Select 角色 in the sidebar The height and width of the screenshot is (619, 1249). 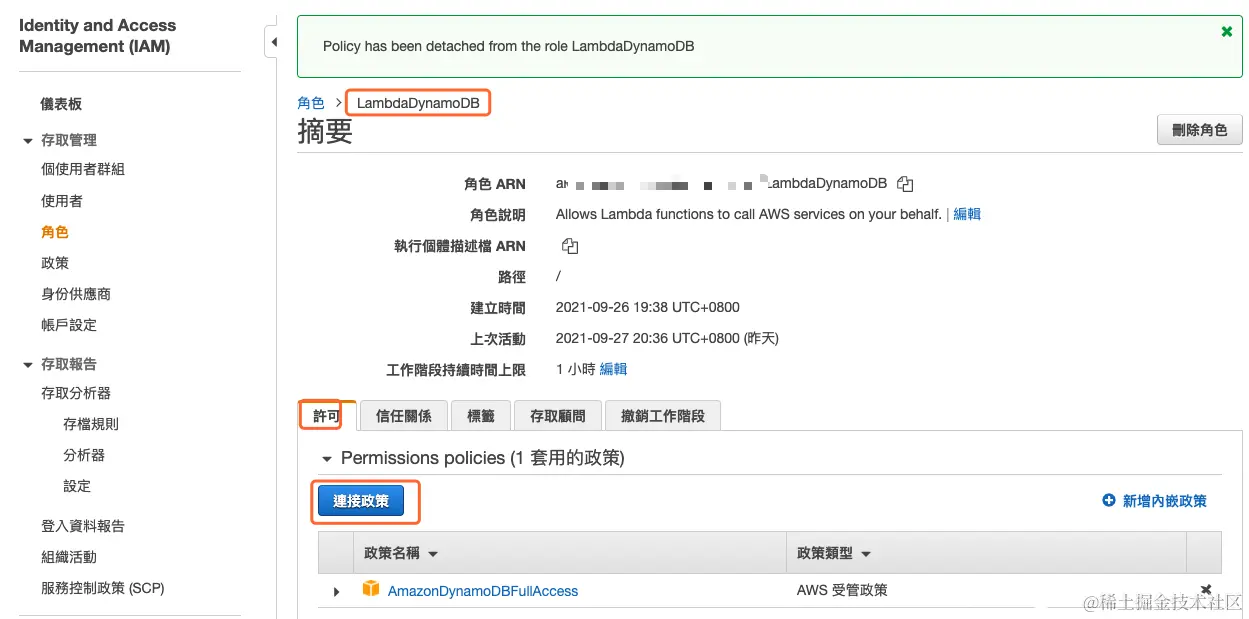(x=54, y=232)
